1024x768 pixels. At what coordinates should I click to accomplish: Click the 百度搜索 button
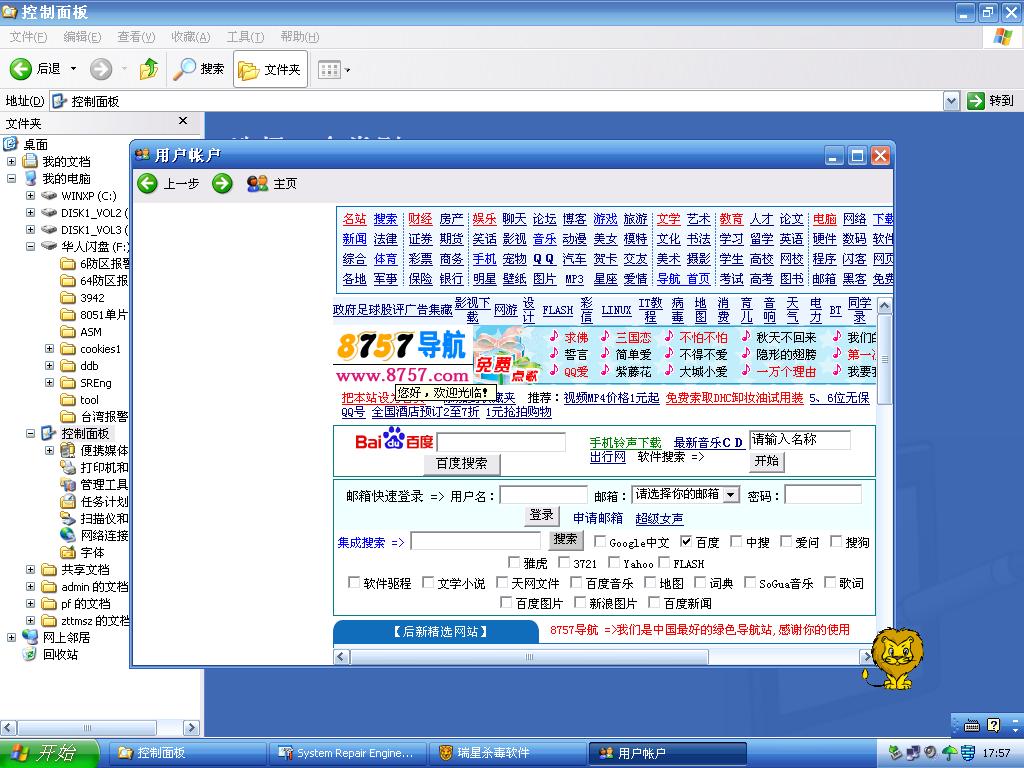462,464
